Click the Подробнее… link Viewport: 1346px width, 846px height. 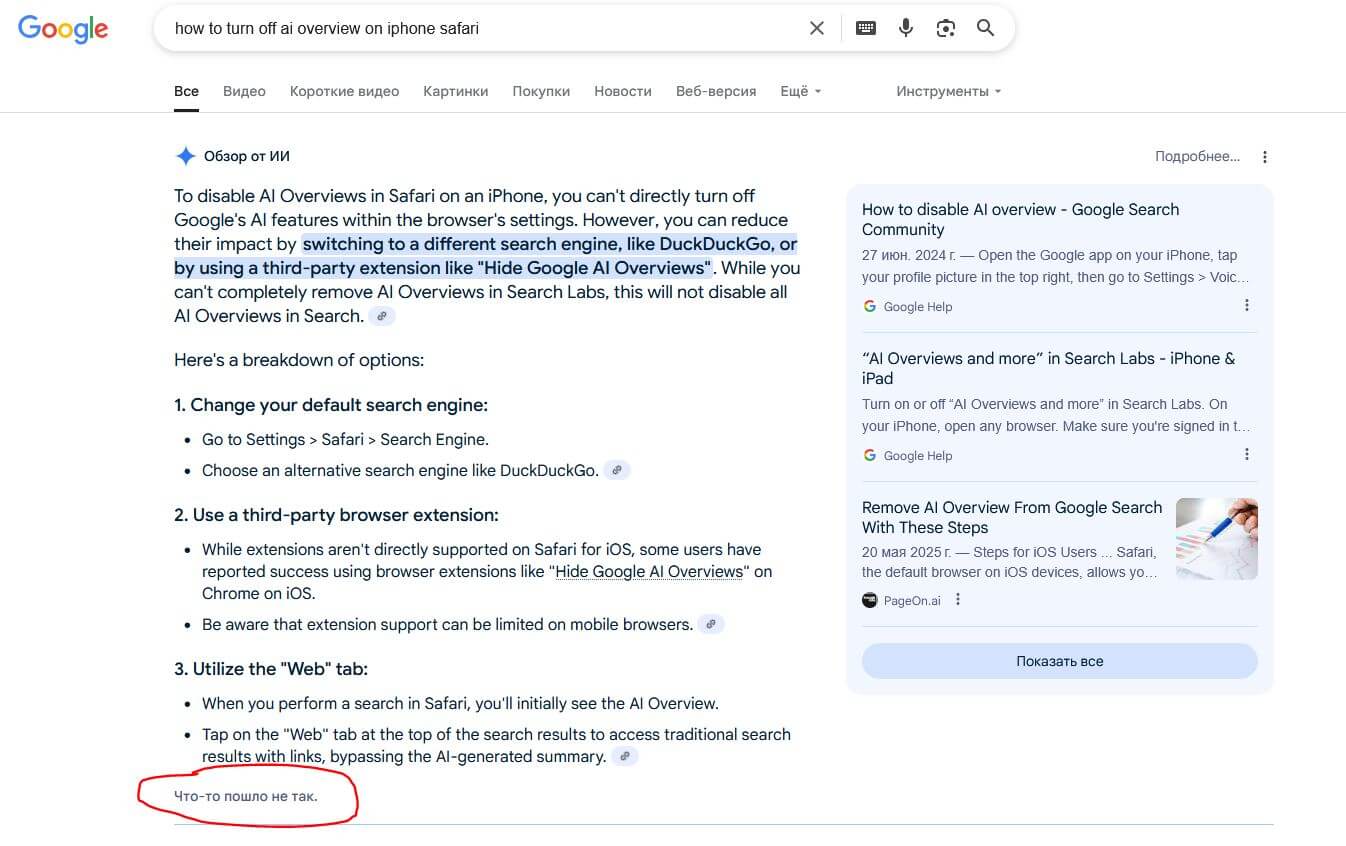(x=1197, y=157)
